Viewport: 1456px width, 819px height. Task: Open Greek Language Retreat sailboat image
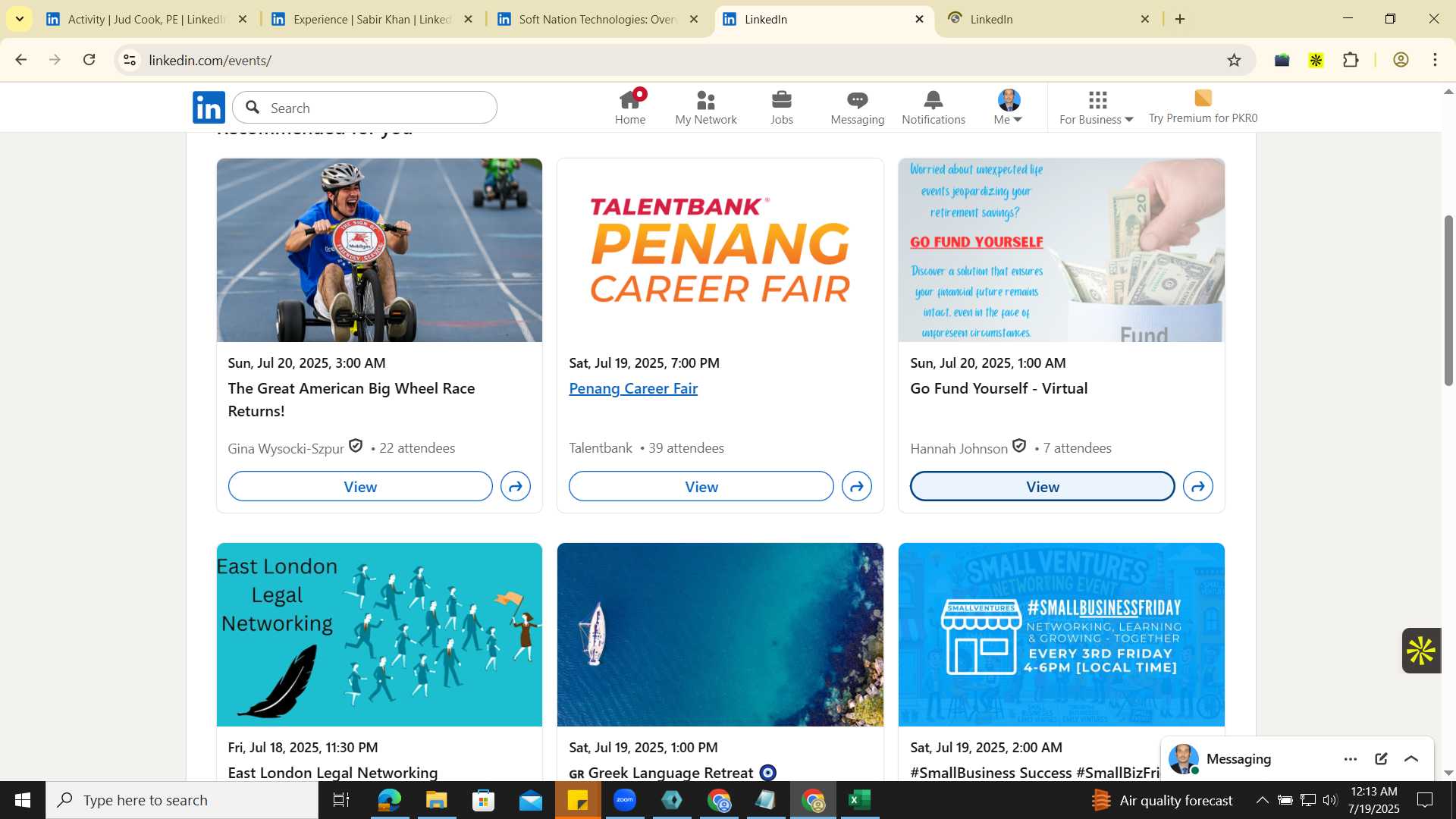tap(720, 635)
